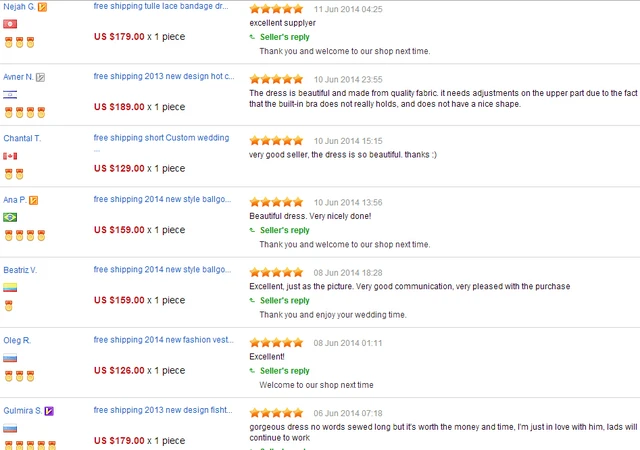Screen dimensions: 640x450
Task: Click the single medal icon under Beatriz V.
Action: point(9,305)
